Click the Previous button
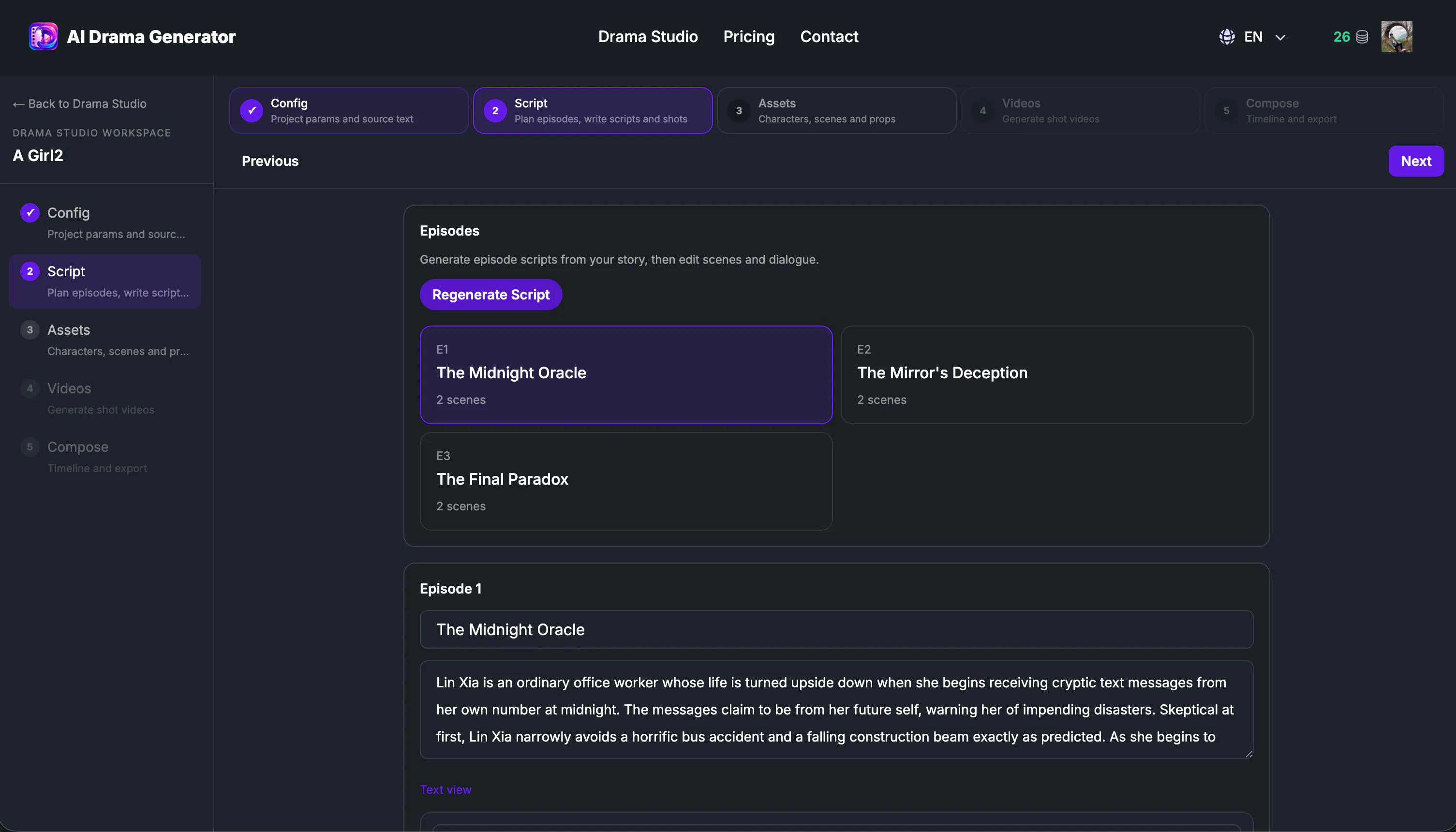This screenshot has width=1456, height=832. pyautogui.click(x=270, y=161)
